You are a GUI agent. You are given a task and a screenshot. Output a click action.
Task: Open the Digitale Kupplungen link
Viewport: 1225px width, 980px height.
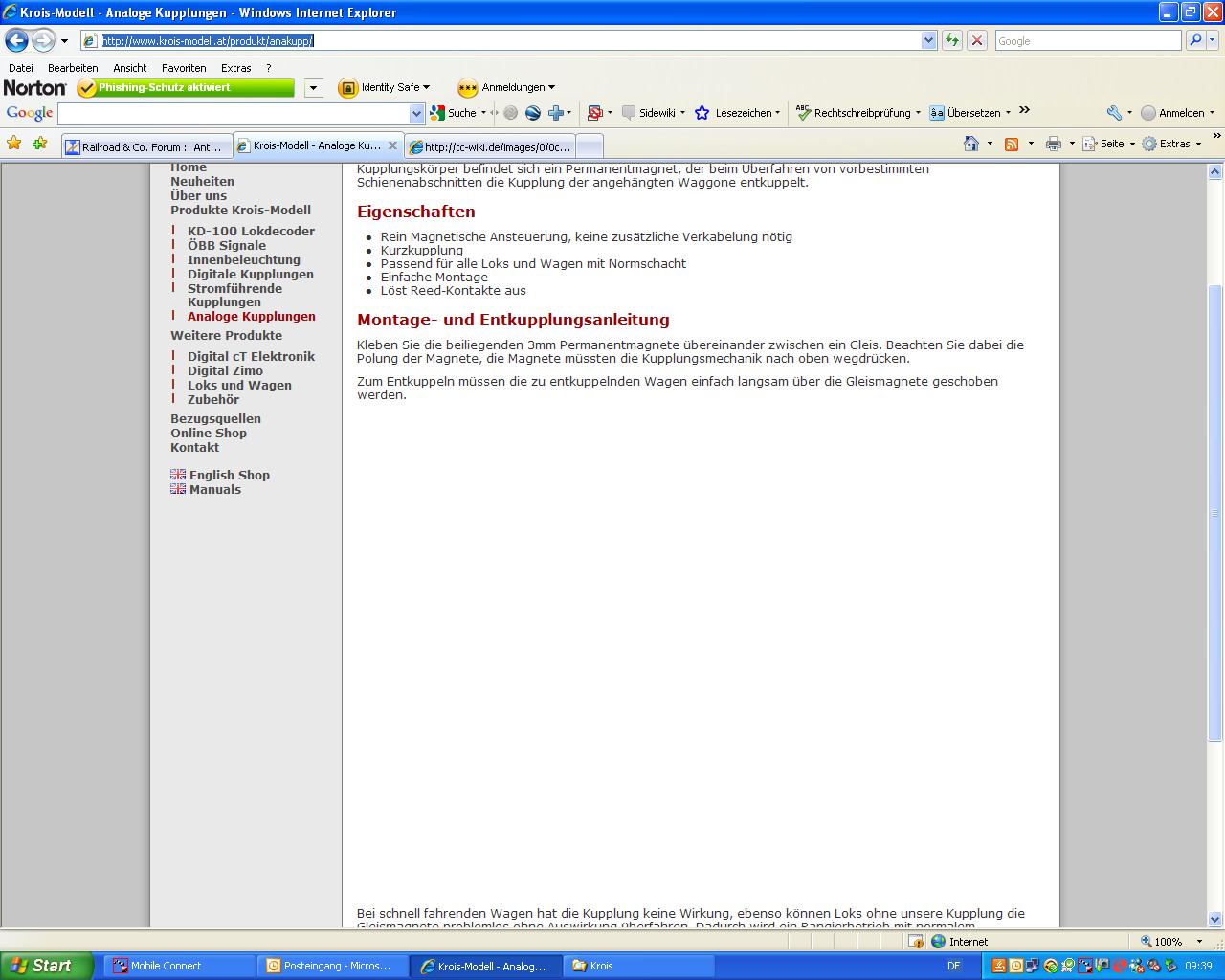pos(250,274)
